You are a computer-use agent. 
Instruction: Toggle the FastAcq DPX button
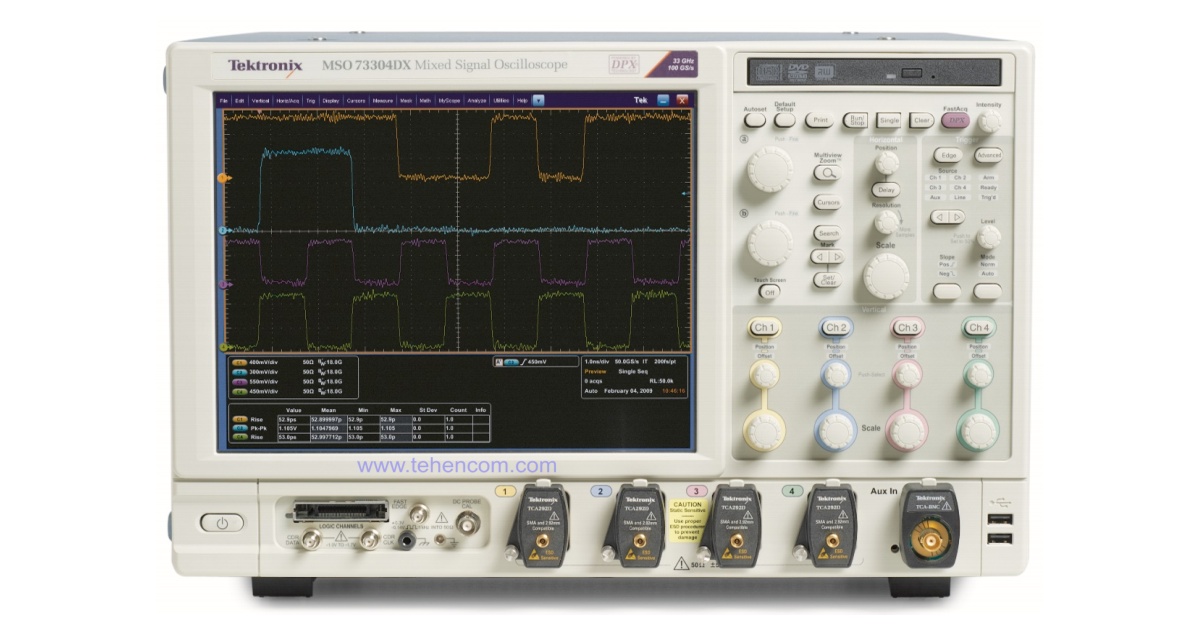coord(956,120)
